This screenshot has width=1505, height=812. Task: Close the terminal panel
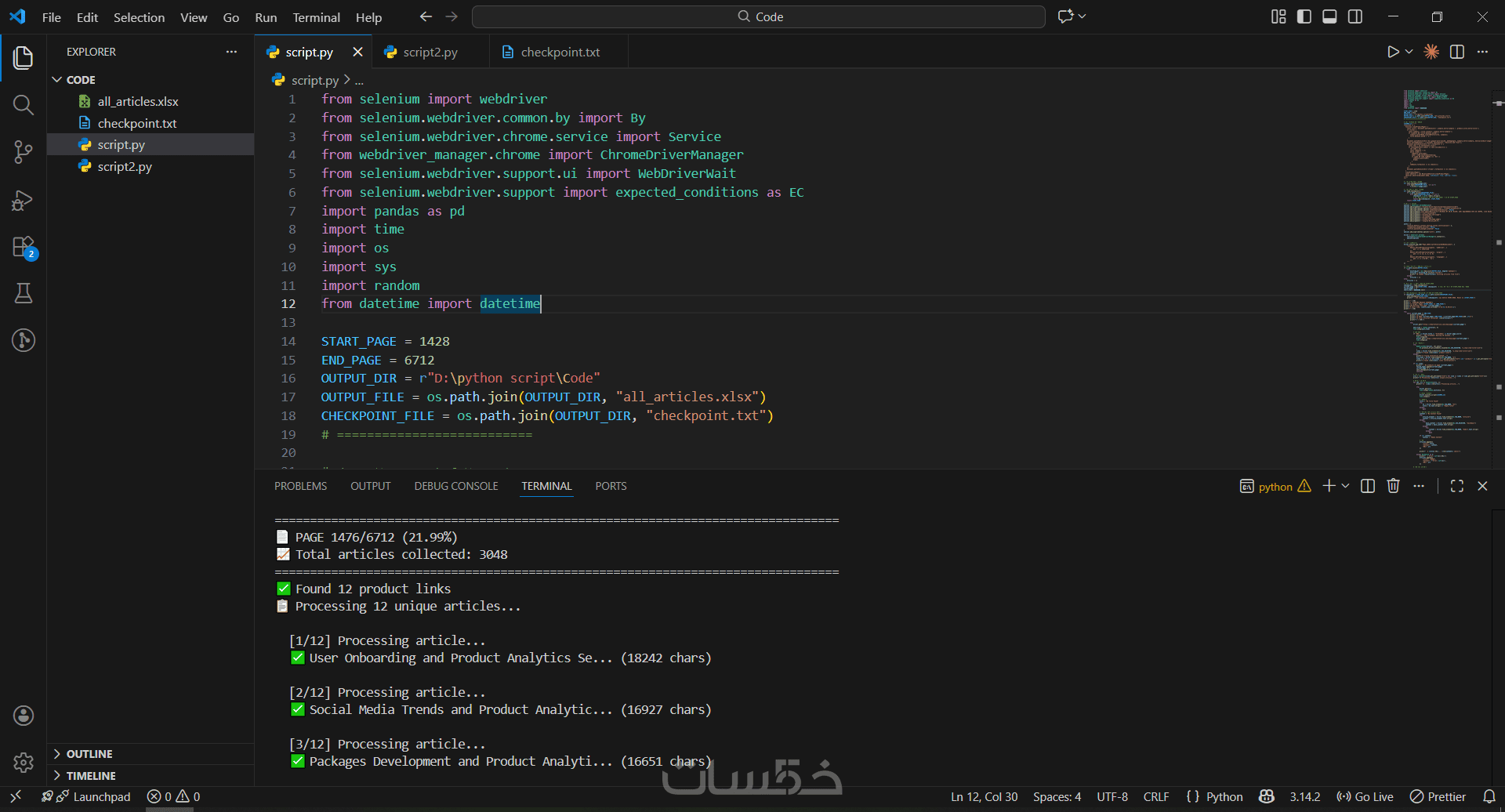[1482, 486]
